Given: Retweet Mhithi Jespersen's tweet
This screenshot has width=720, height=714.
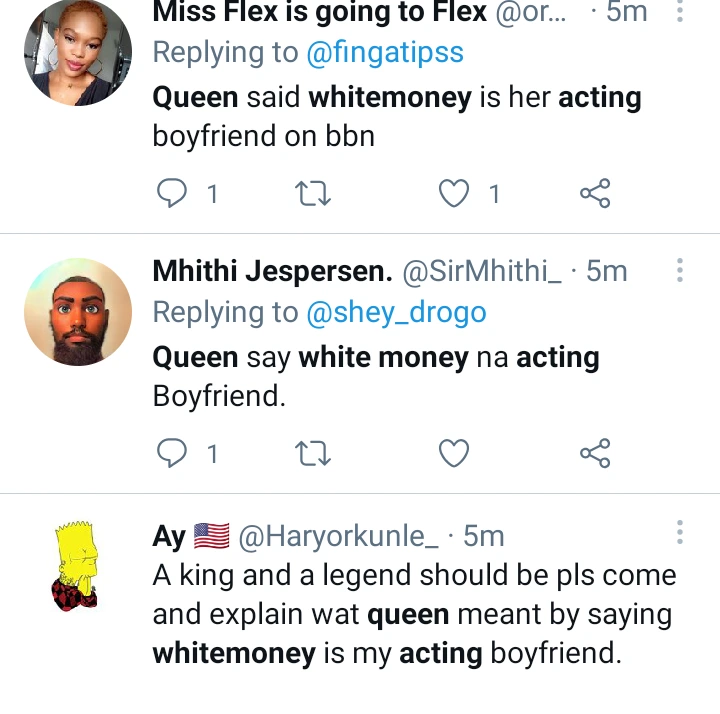Looking at the screenshot, I should (313, 453).
